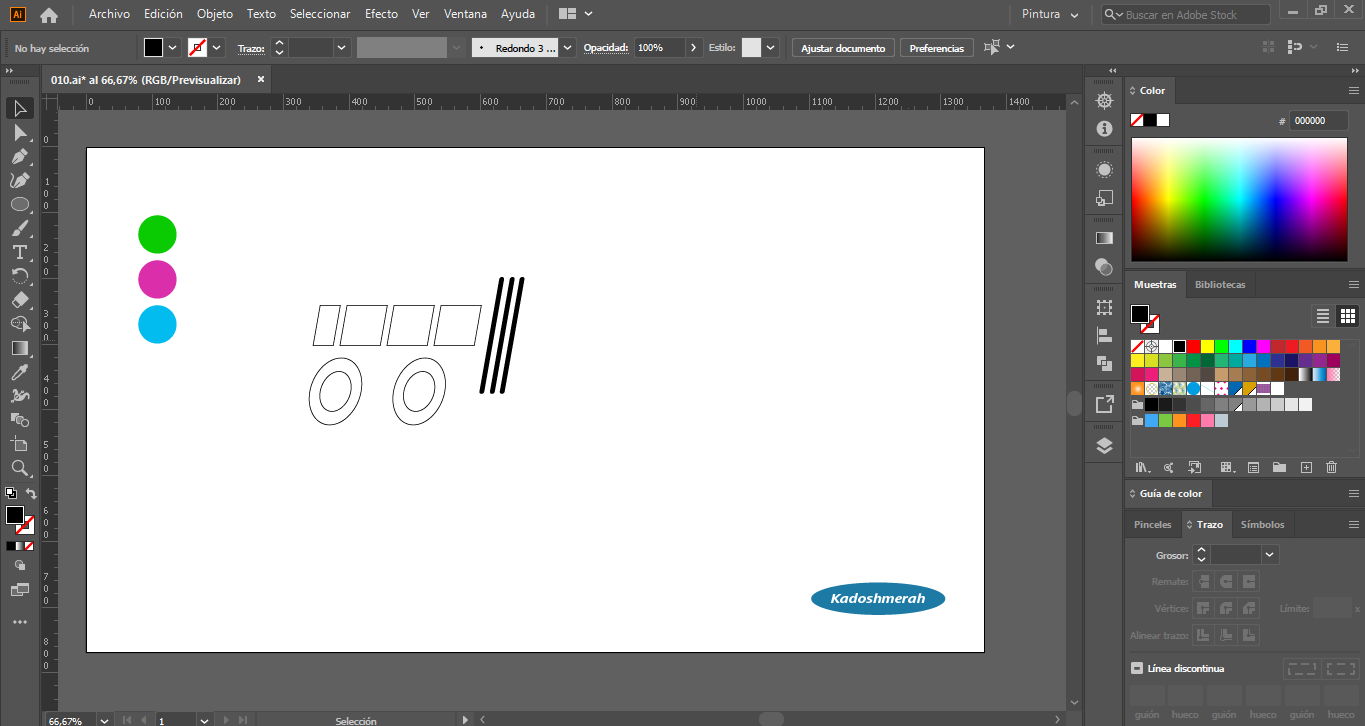Open the Objeto menu
This screenshot has height=726, width=1365.
click(x=215, y=14)
